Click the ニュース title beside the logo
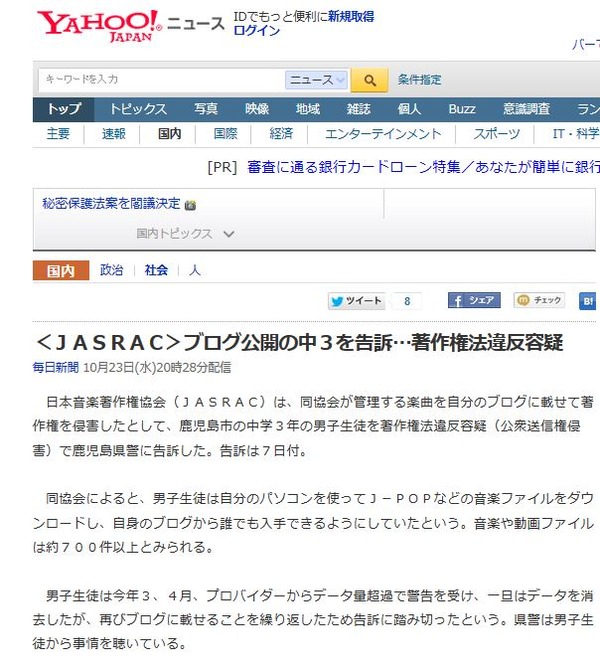600x670 pixels. [x=196, y=24]
